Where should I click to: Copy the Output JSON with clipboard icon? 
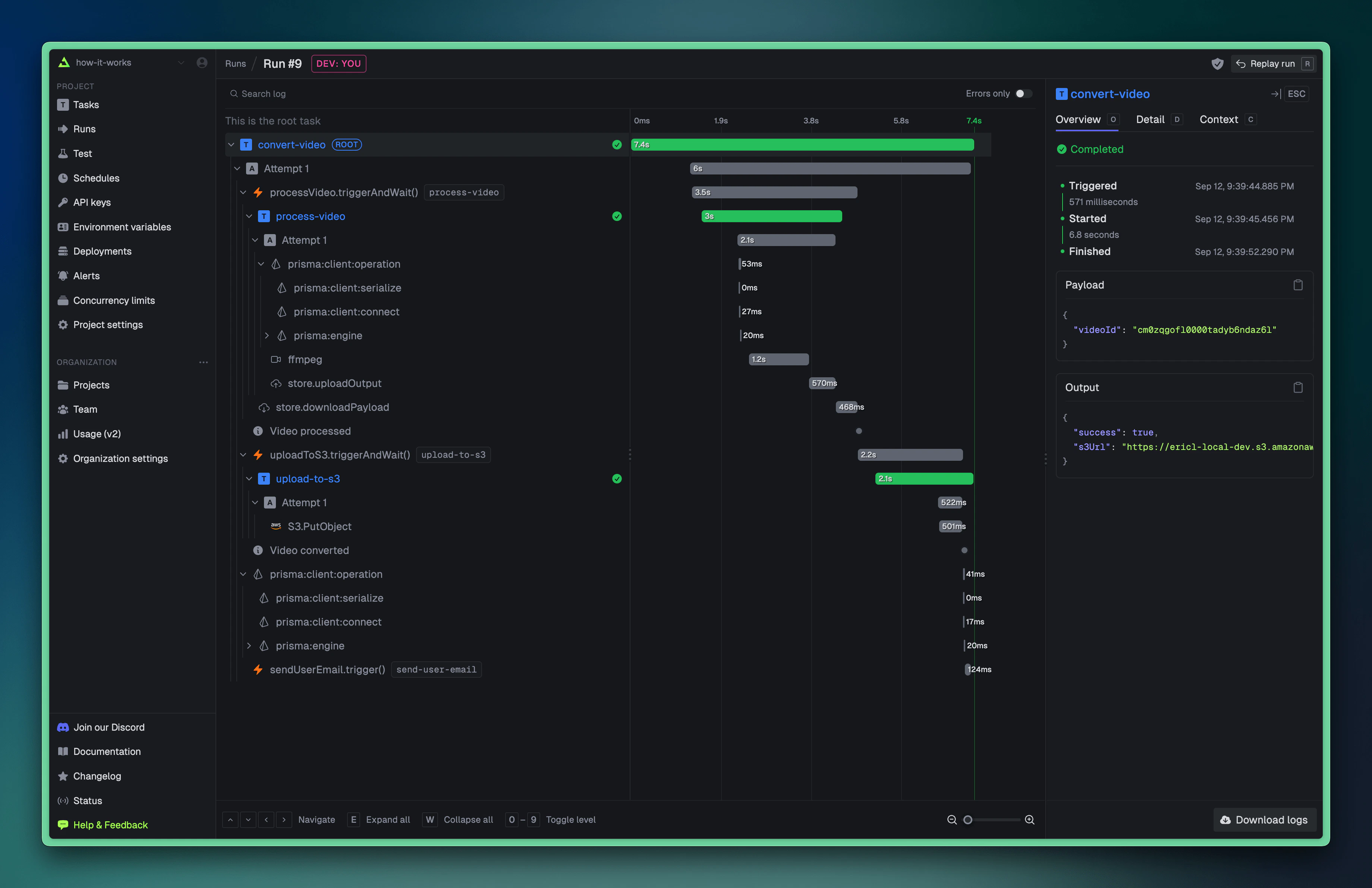click(1298, 387)
